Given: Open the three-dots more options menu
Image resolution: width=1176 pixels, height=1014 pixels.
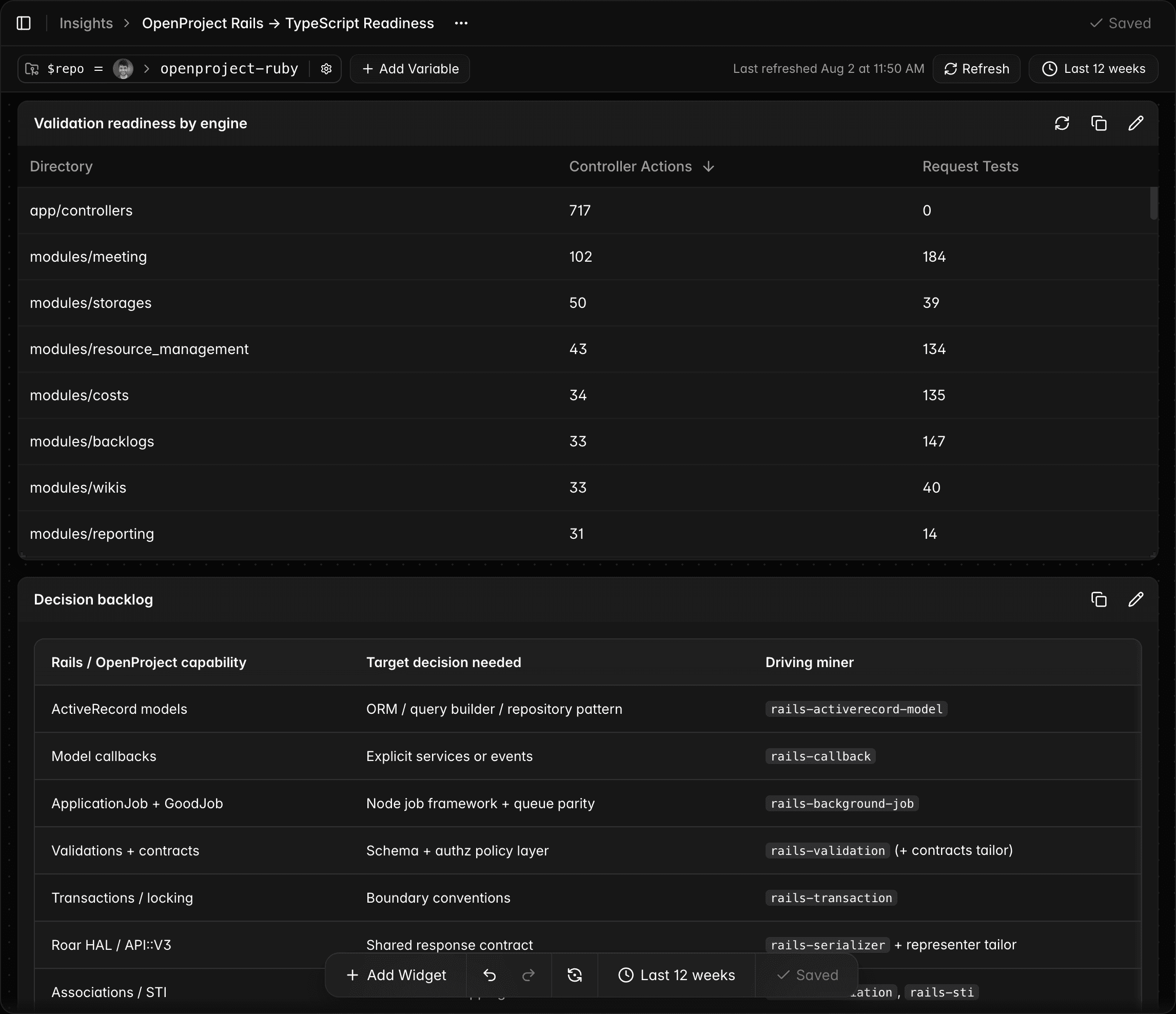Looking at the screenshot, I should 461,23.
